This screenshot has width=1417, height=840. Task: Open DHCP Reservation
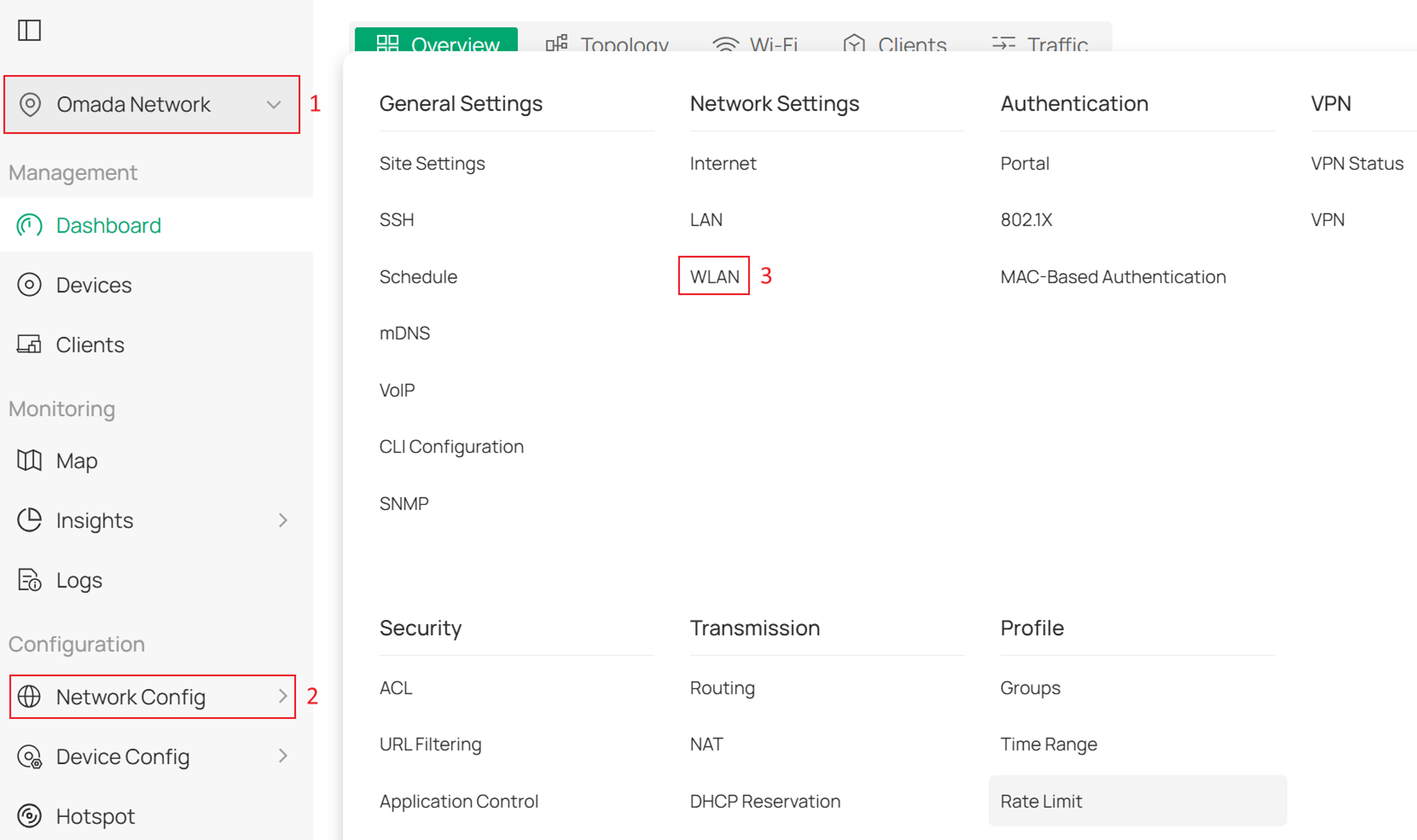[x=765, y=801]
